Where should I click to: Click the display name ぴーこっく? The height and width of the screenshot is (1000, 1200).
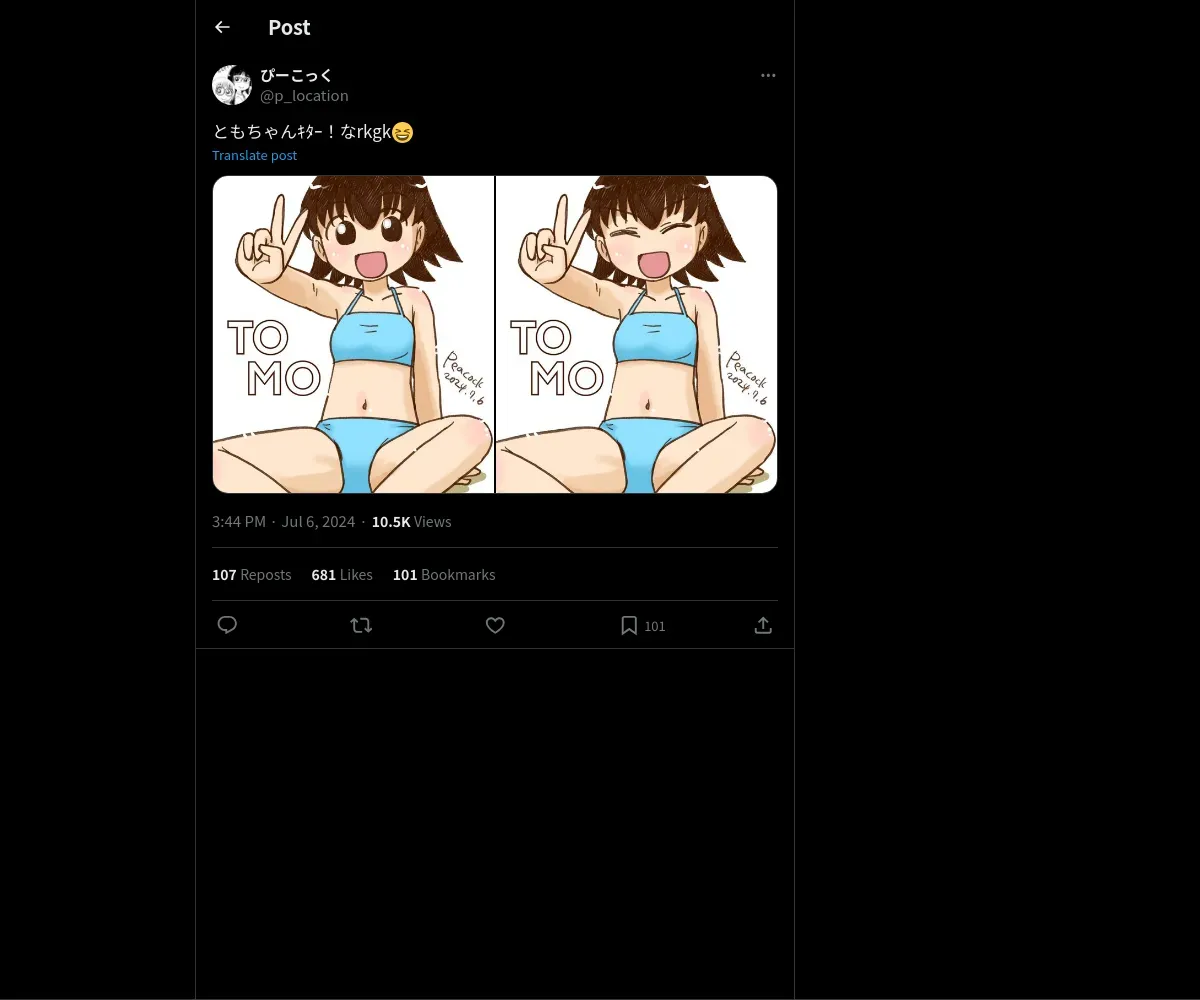coord(296,75)
